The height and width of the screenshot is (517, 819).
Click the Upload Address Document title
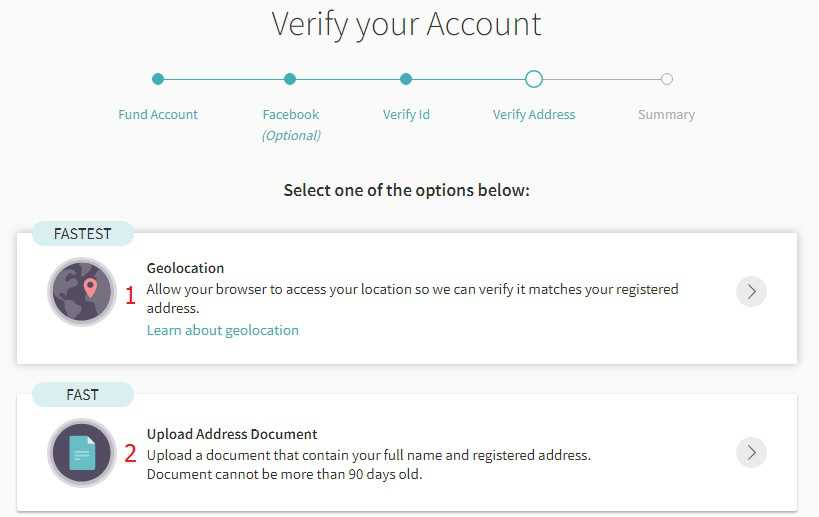point(232,434)
